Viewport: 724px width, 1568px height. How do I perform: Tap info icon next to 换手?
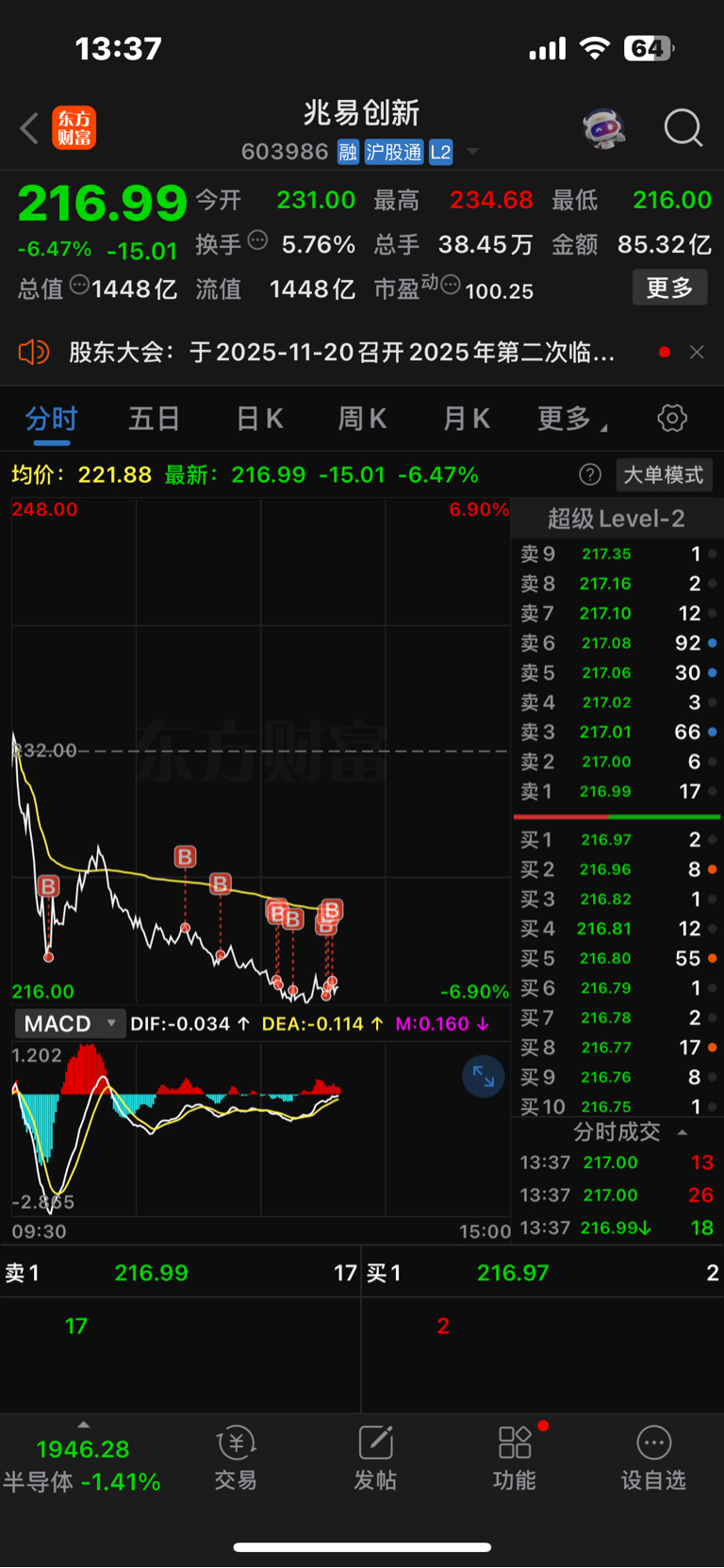point(257,240)
